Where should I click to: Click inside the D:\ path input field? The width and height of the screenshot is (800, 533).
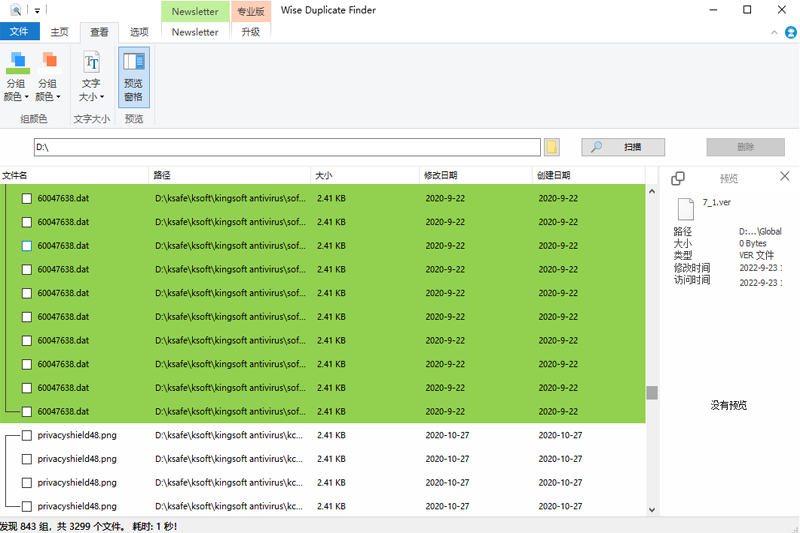285,147
